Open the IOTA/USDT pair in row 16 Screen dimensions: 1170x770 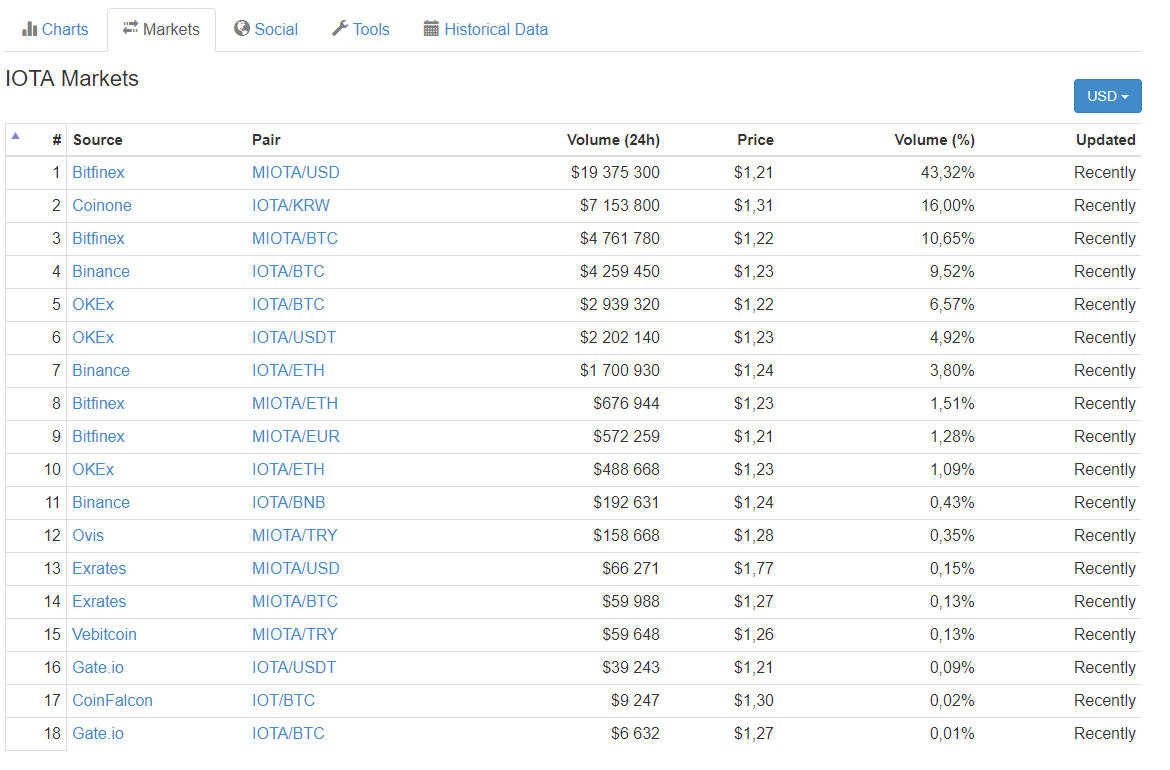point(294,668)
